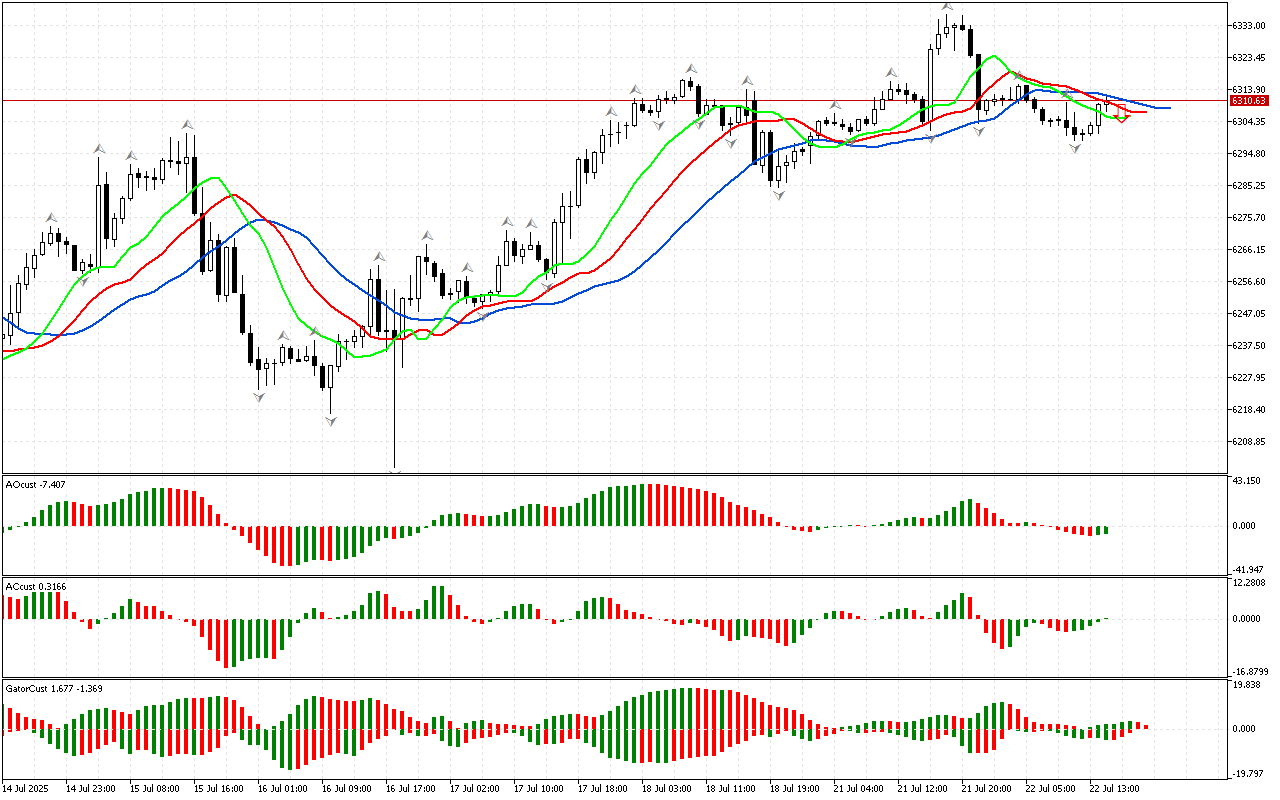Click the 16 Jul 17:00 time label

point(410,788)
